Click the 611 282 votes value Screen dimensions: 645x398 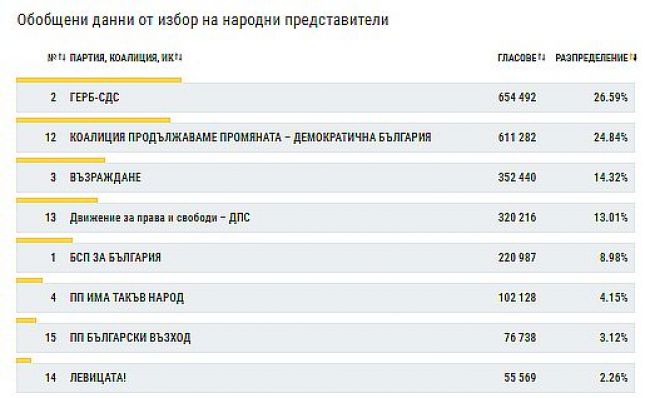coord(517,137)
